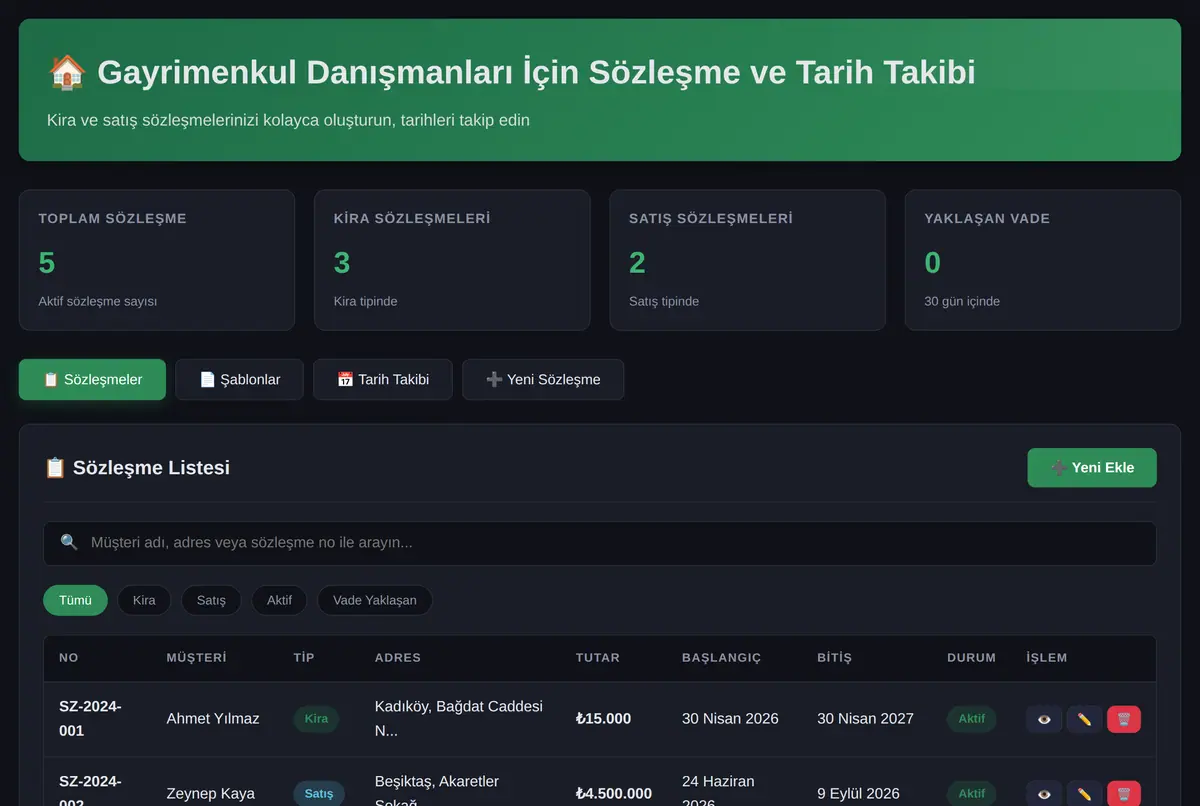1200x806 pixels.
Task: Click the BİTİŞ column header
Action: point(834,658)
